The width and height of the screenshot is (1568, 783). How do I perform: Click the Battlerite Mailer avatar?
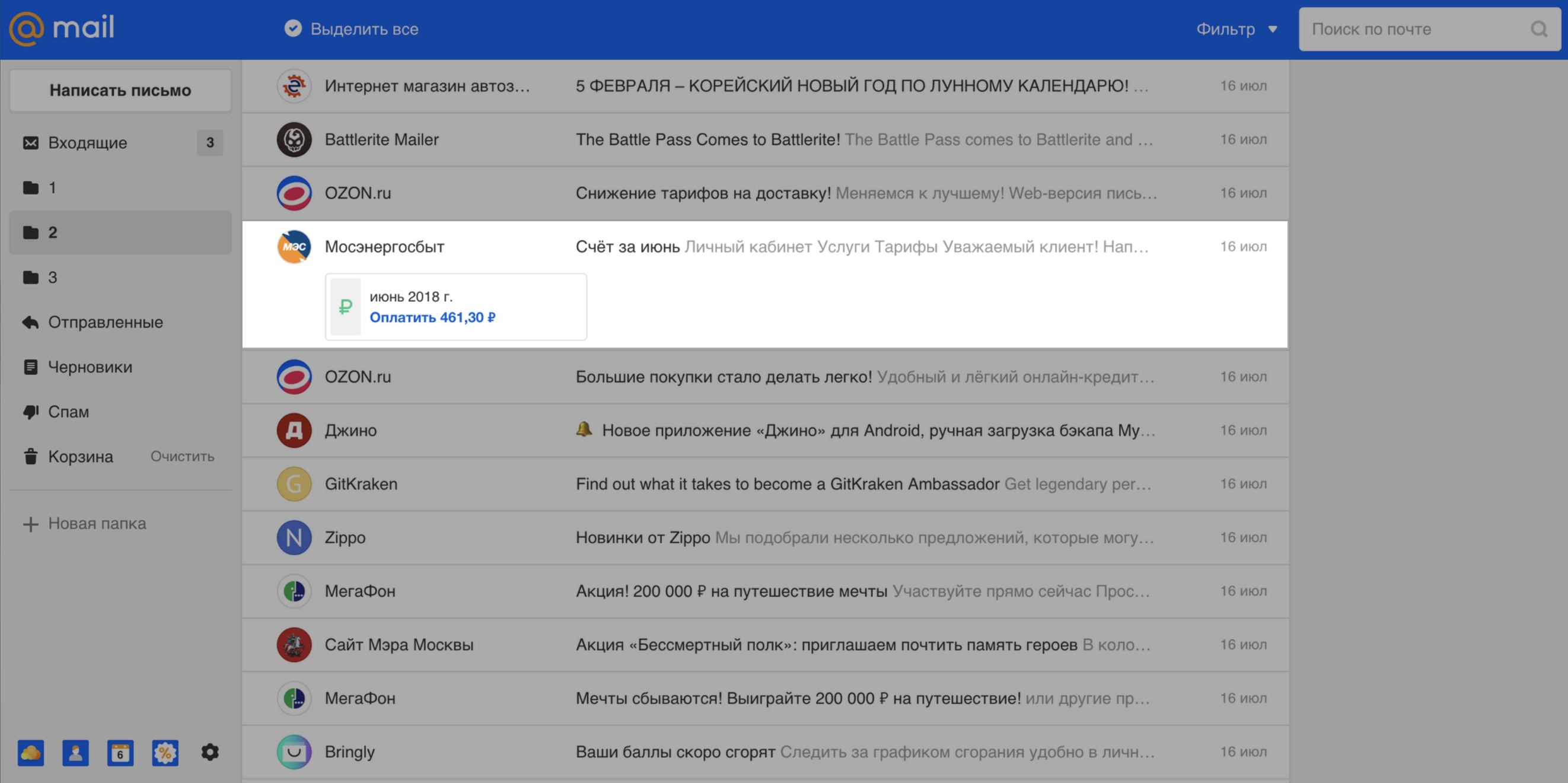(294, 139)
